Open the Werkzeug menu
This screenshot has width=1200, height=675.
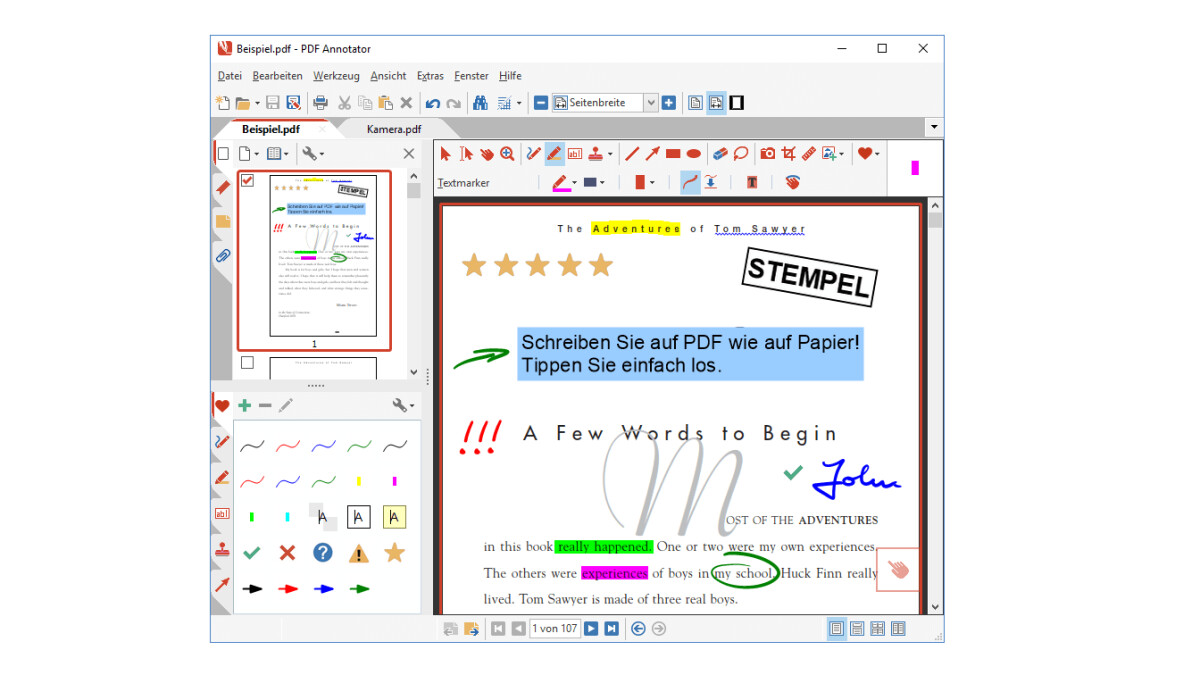(336, 76)
